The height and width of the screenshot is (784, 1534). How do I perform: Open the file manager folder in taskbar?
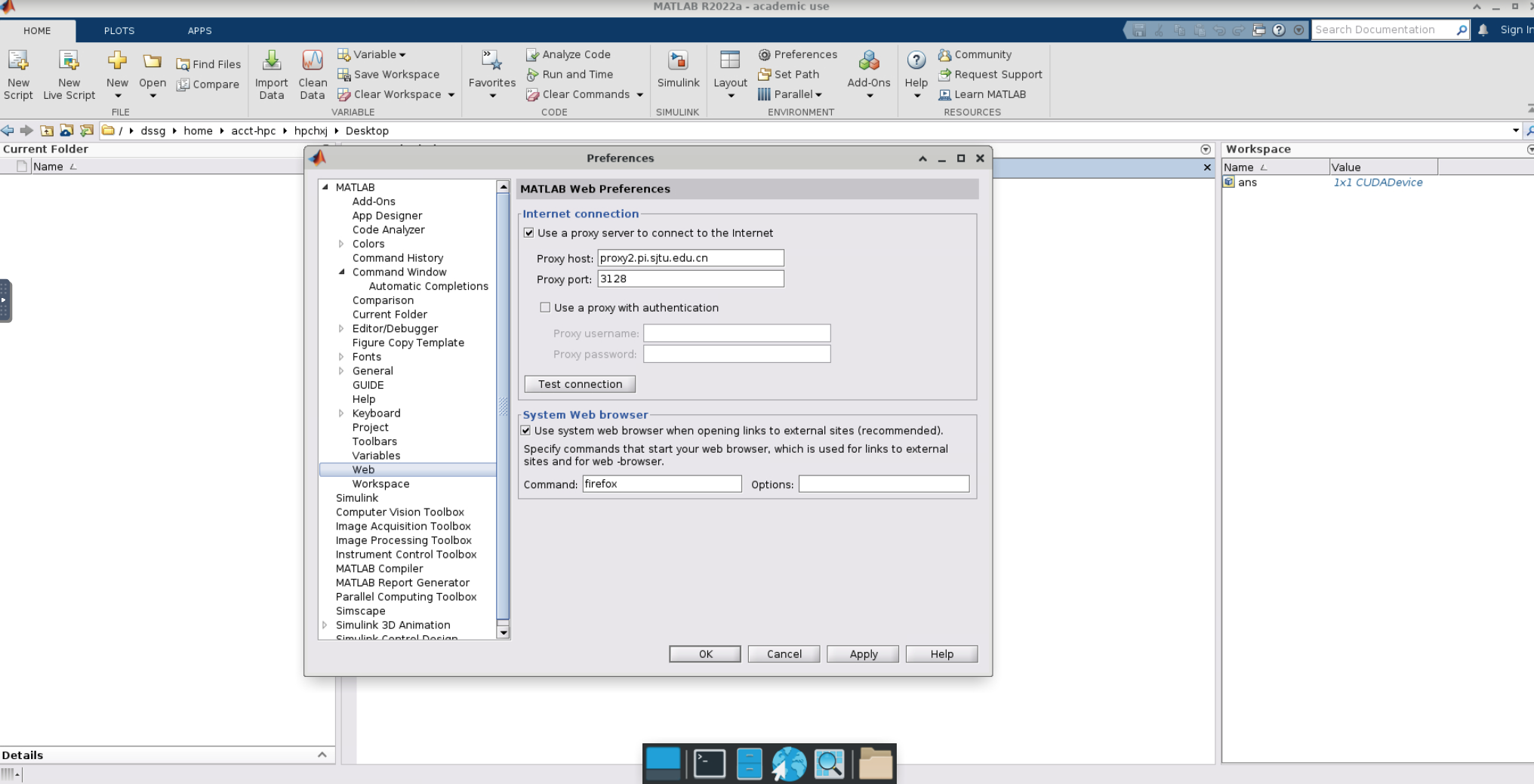pos(876,764)
